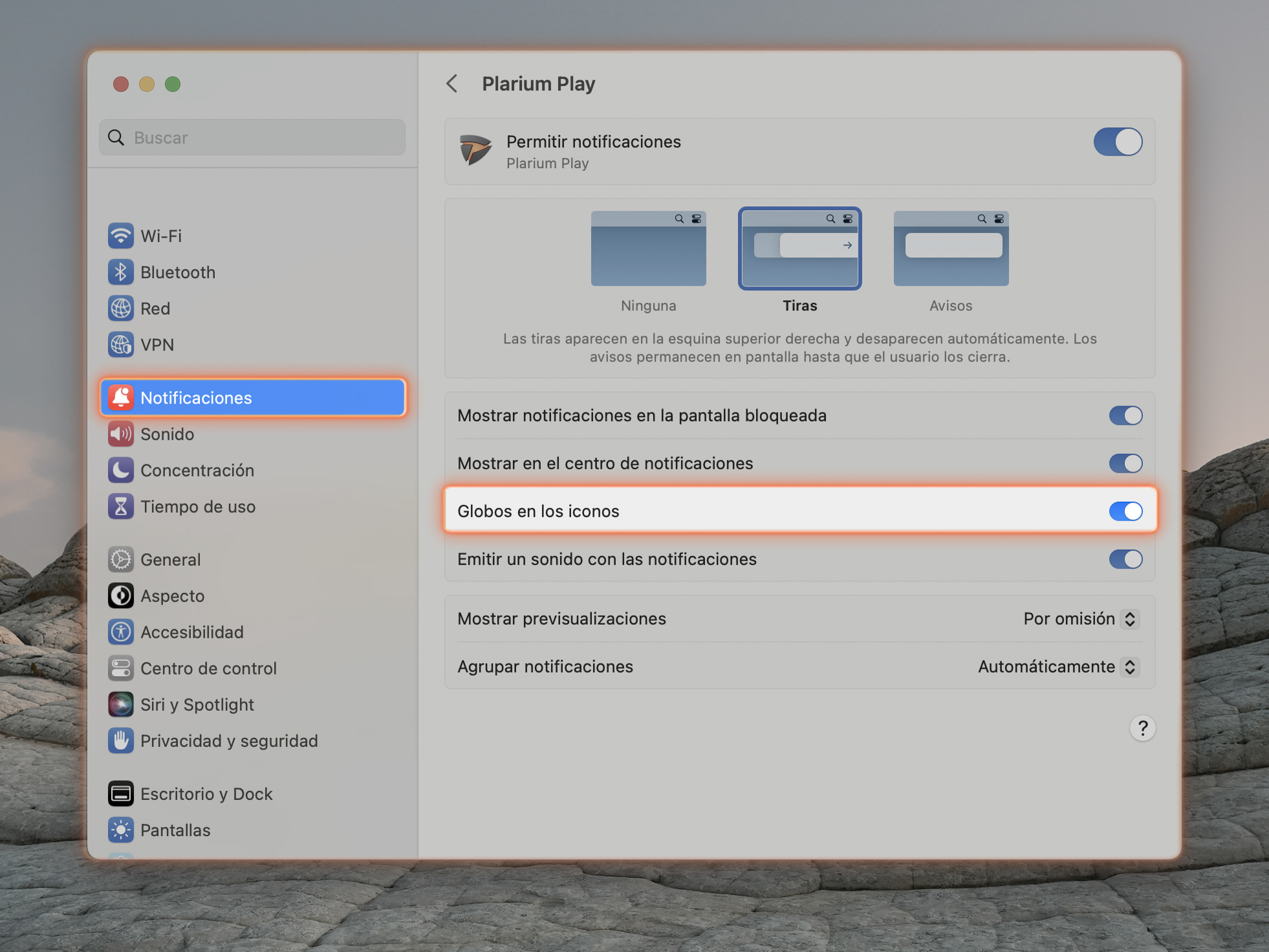Click the Tiempo de uso hourglass icon
The image size is (1269, 952).
(121, 506)
